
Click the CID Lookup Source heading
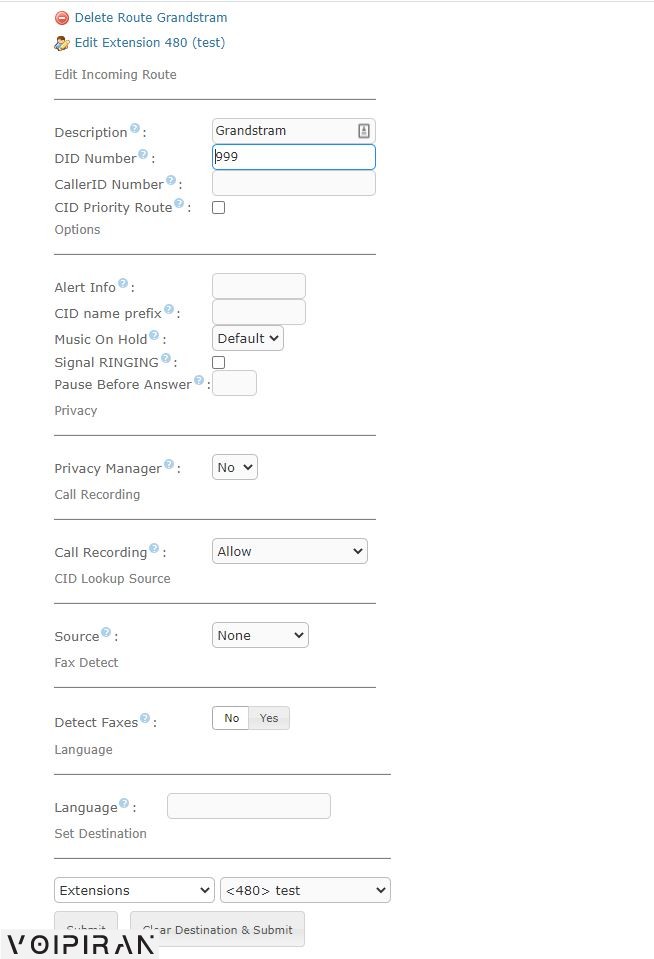(113, 579)
